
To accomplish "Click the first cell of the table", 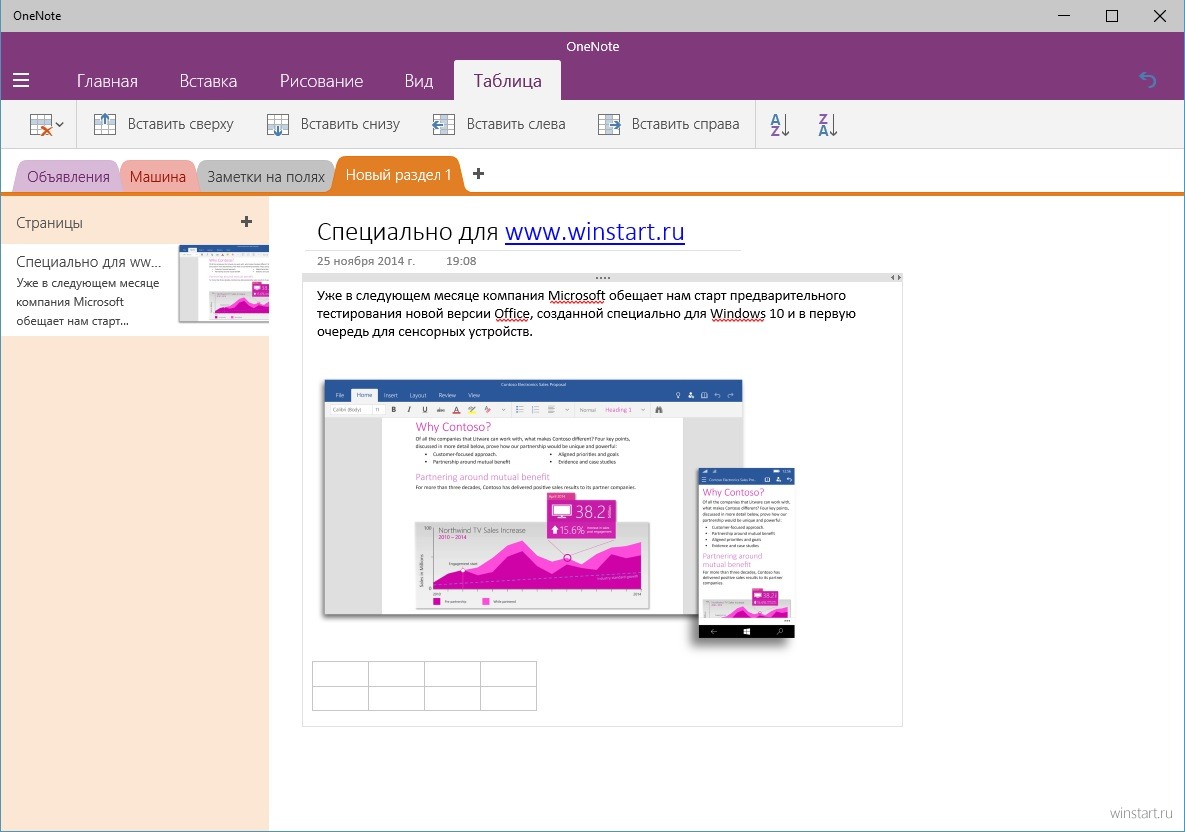I will 340,674.
